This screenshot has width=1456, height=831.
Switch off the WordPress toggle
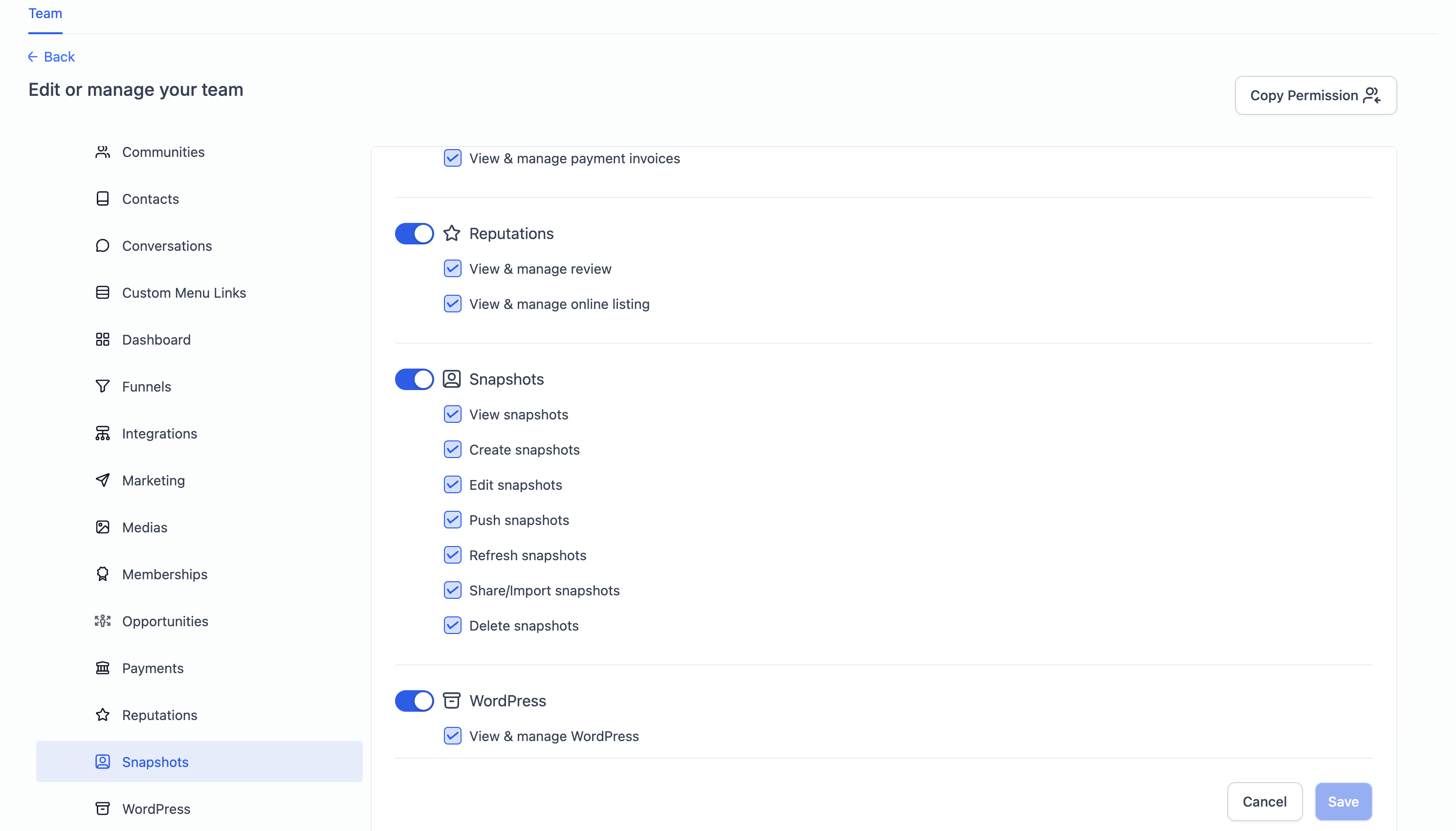pyautogui.click(x=414, y=701)
